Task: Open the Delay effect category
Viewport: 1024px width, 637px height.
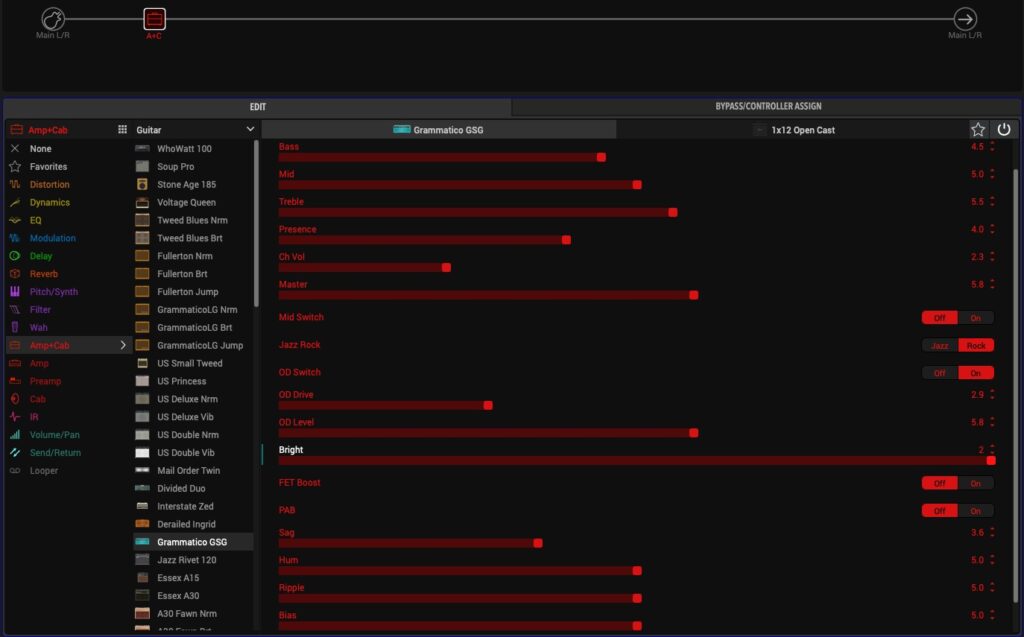Action: (41, 256)
